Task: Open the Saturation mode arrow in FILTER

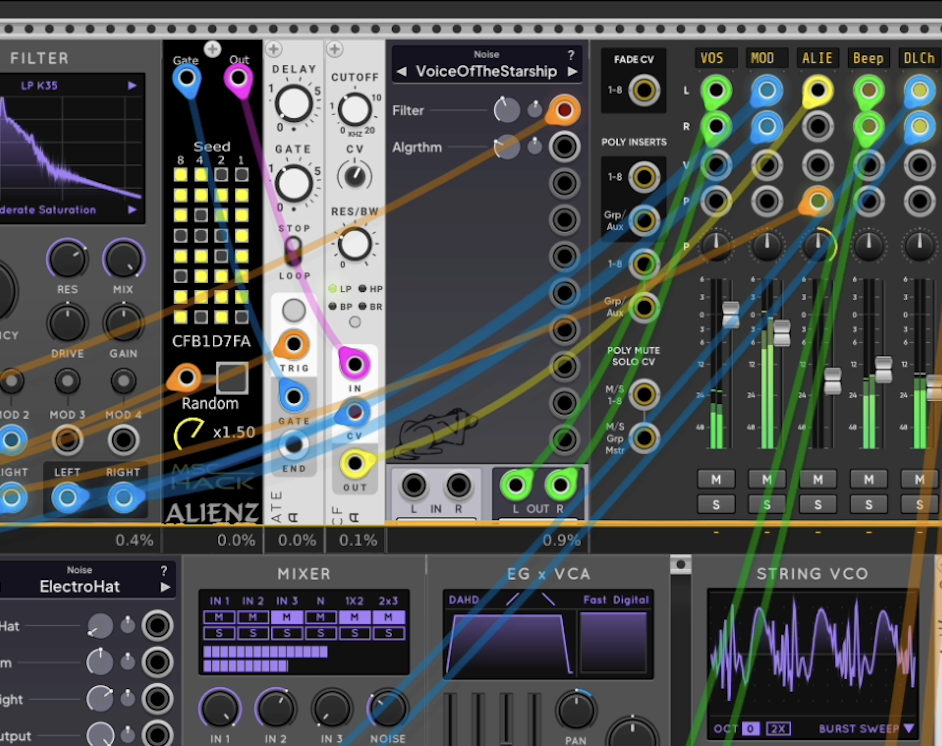Action: click(x=132, y=210)
